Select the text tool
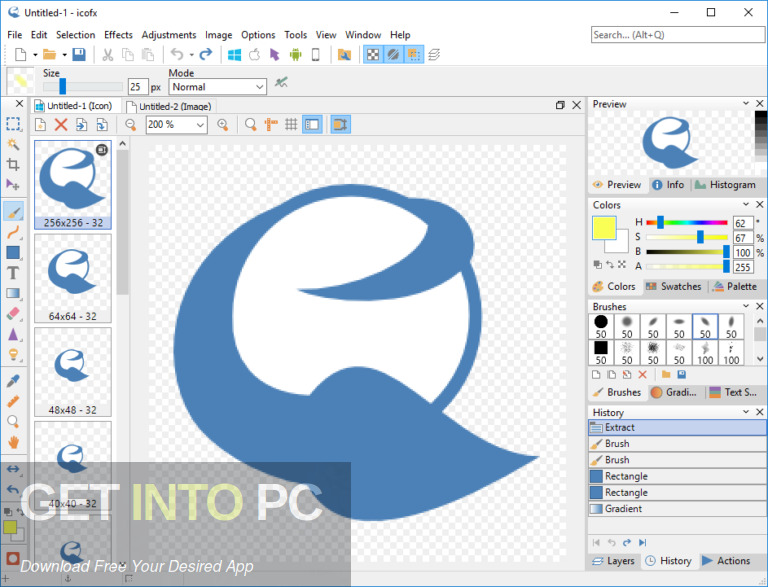This screenshot has width=768, height=587. [13, 273]
